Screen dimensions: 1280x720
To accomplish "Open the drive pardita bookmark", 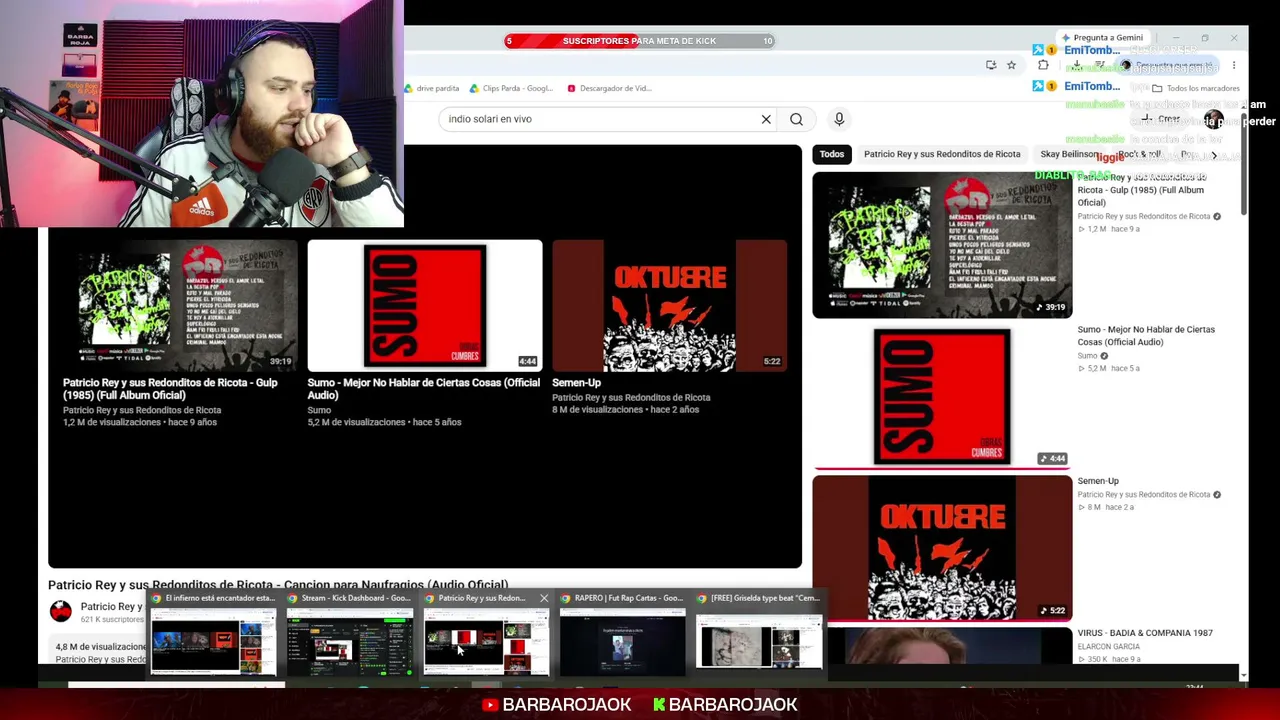I will (x=432, y=88).
